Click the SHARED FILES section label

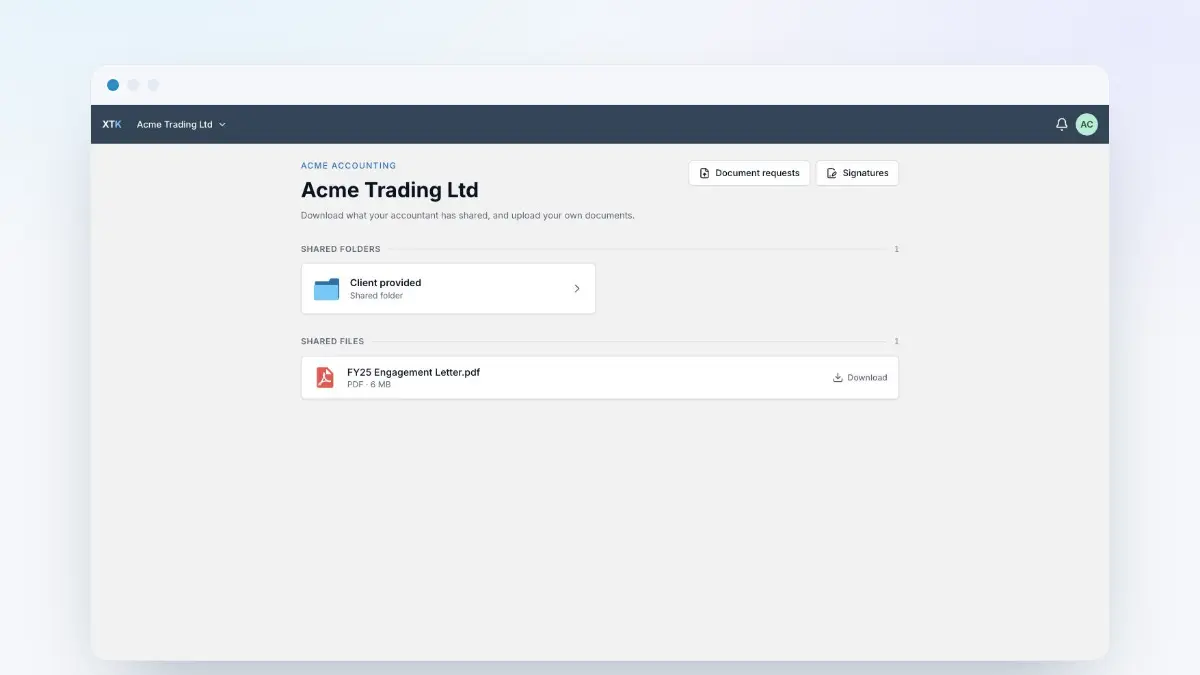[333, 341]
